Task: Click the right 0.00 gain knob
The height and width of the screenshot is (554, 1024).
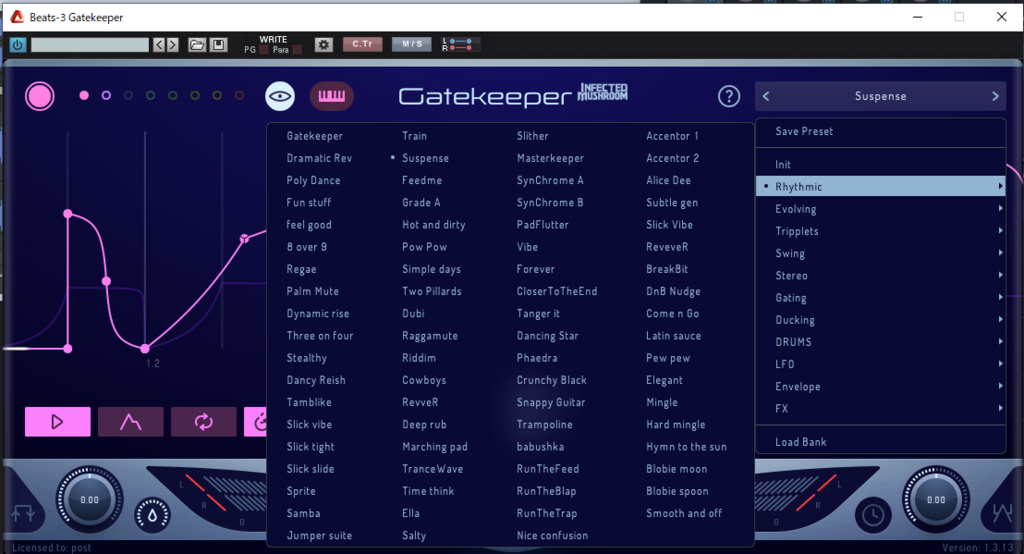Action: (x=936, y=500)
